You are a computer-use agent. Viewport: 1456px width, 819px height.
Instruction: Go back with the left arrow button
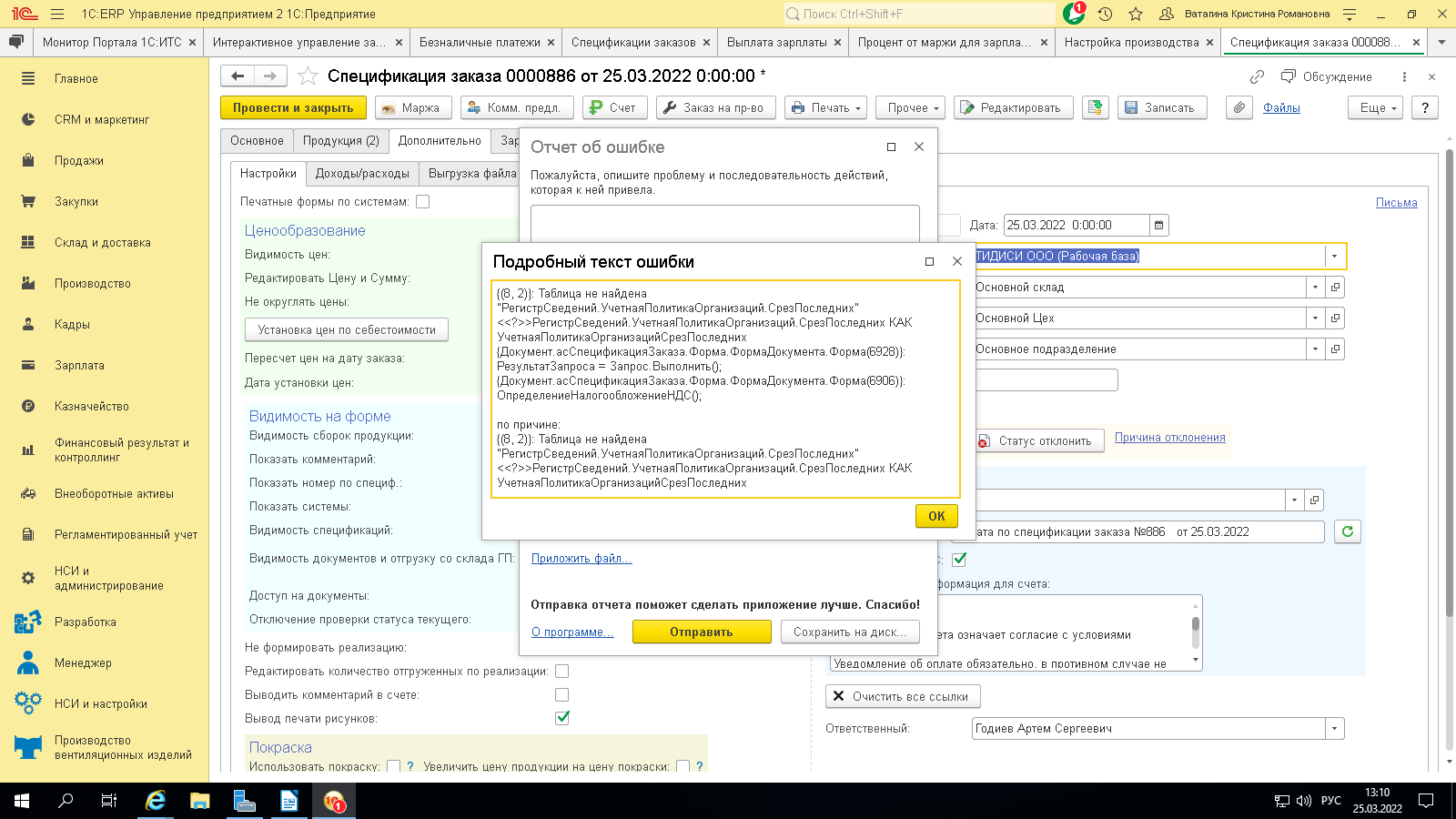(x=238, y=76)
